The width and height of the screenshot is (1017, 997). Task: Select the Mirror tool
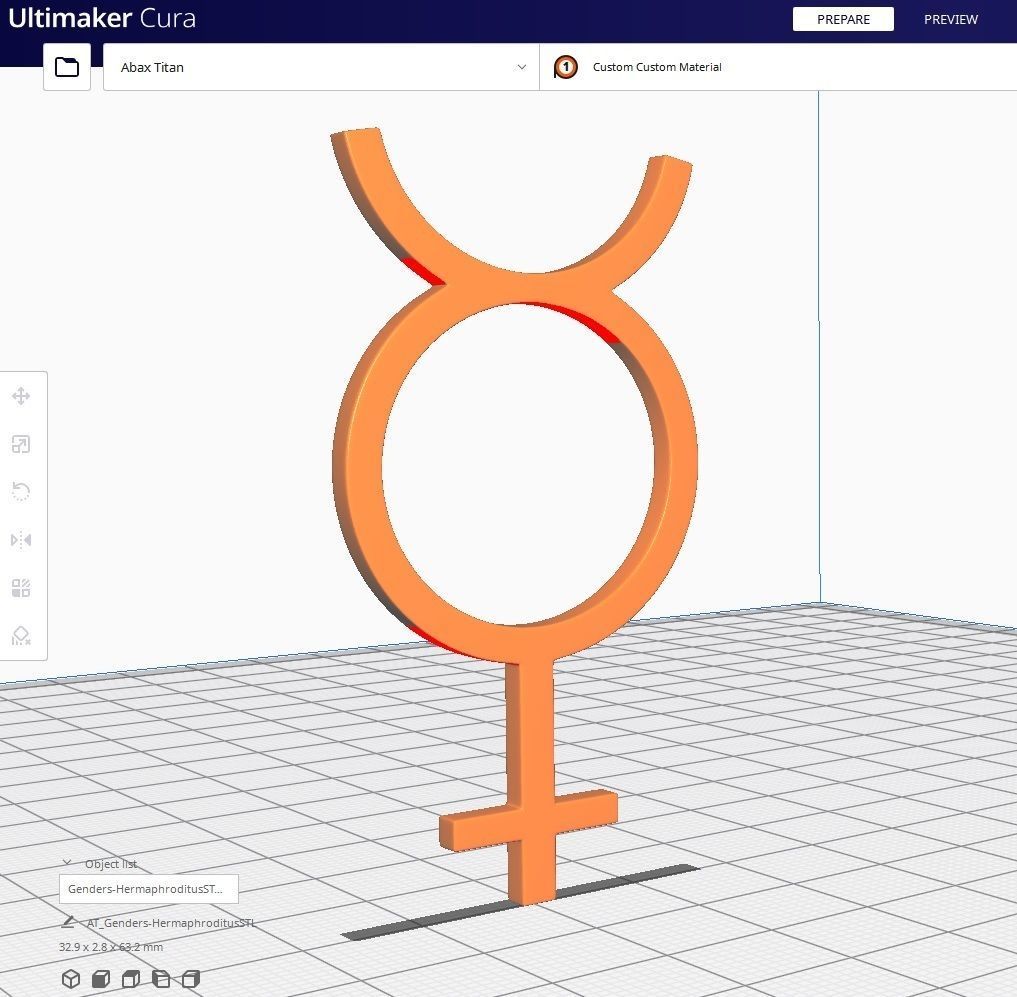(21, 540)
